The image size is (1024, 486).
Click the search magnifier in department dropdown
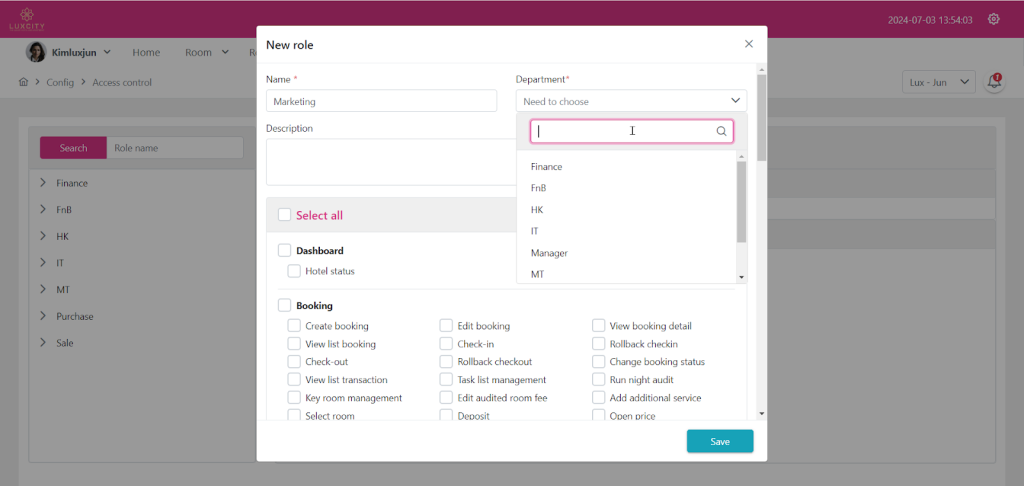pos(721,131)
